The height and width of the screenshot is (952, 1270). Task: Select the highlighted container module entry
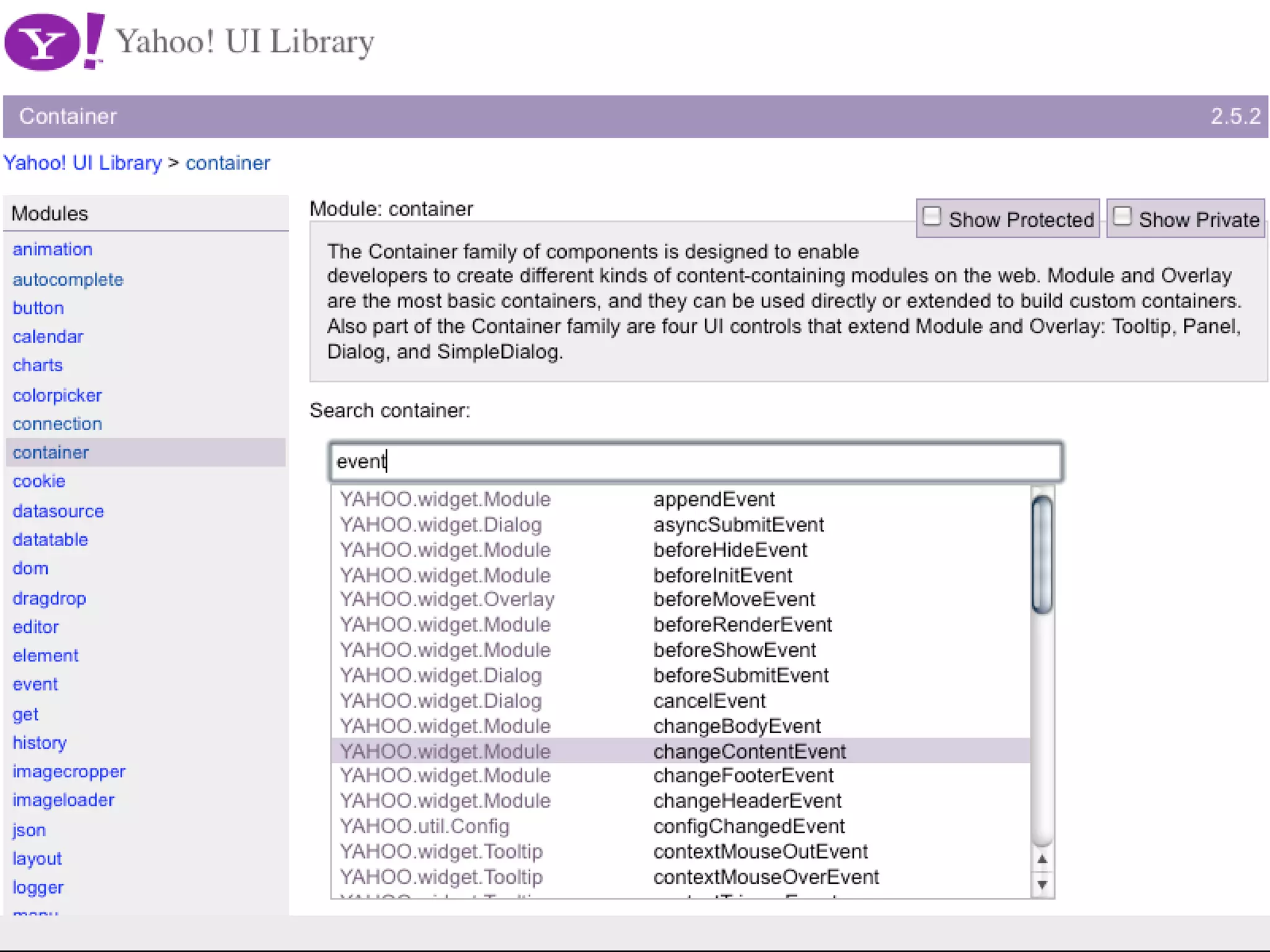[51, 452]
